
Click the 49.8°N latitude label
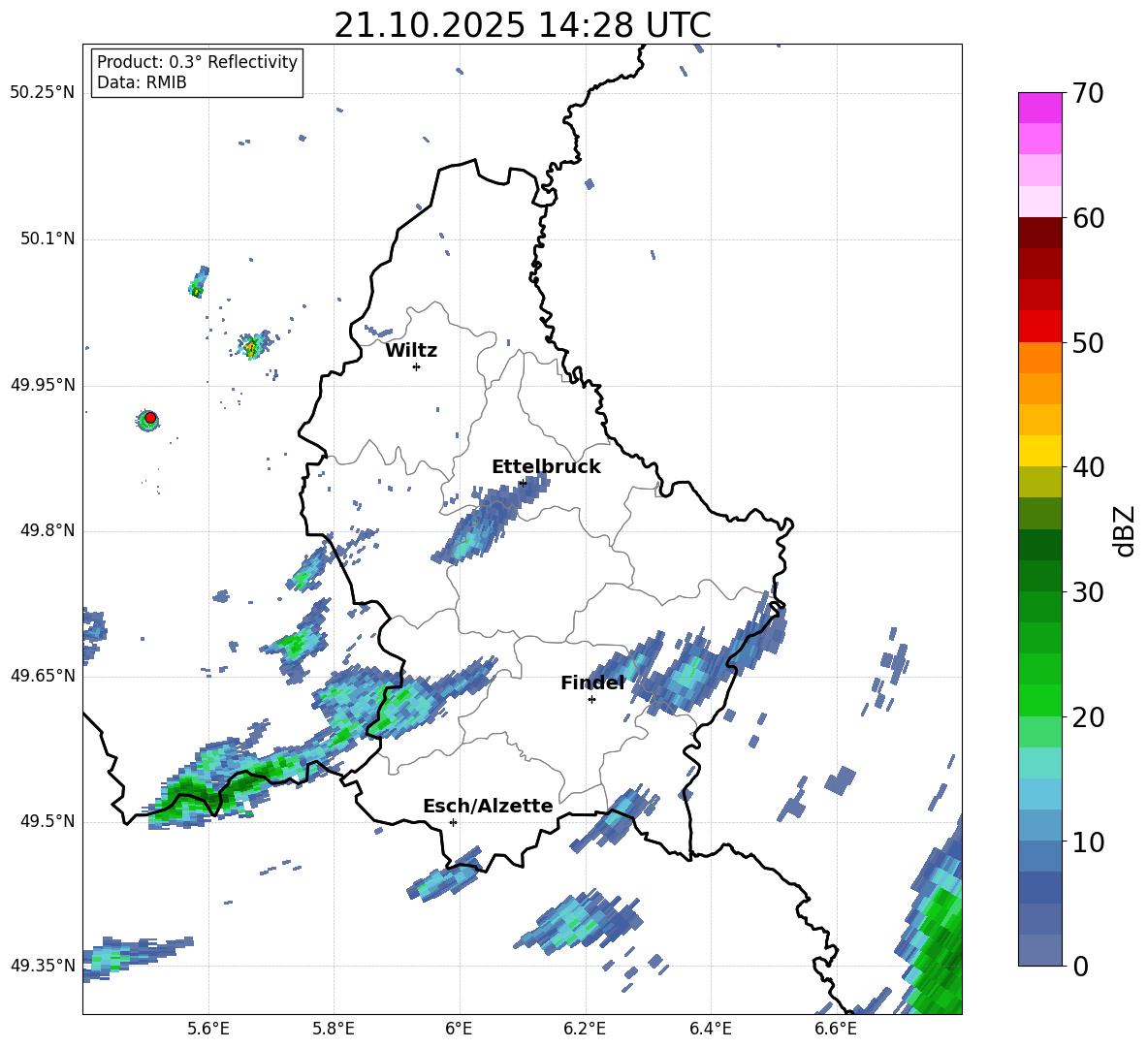48,530
